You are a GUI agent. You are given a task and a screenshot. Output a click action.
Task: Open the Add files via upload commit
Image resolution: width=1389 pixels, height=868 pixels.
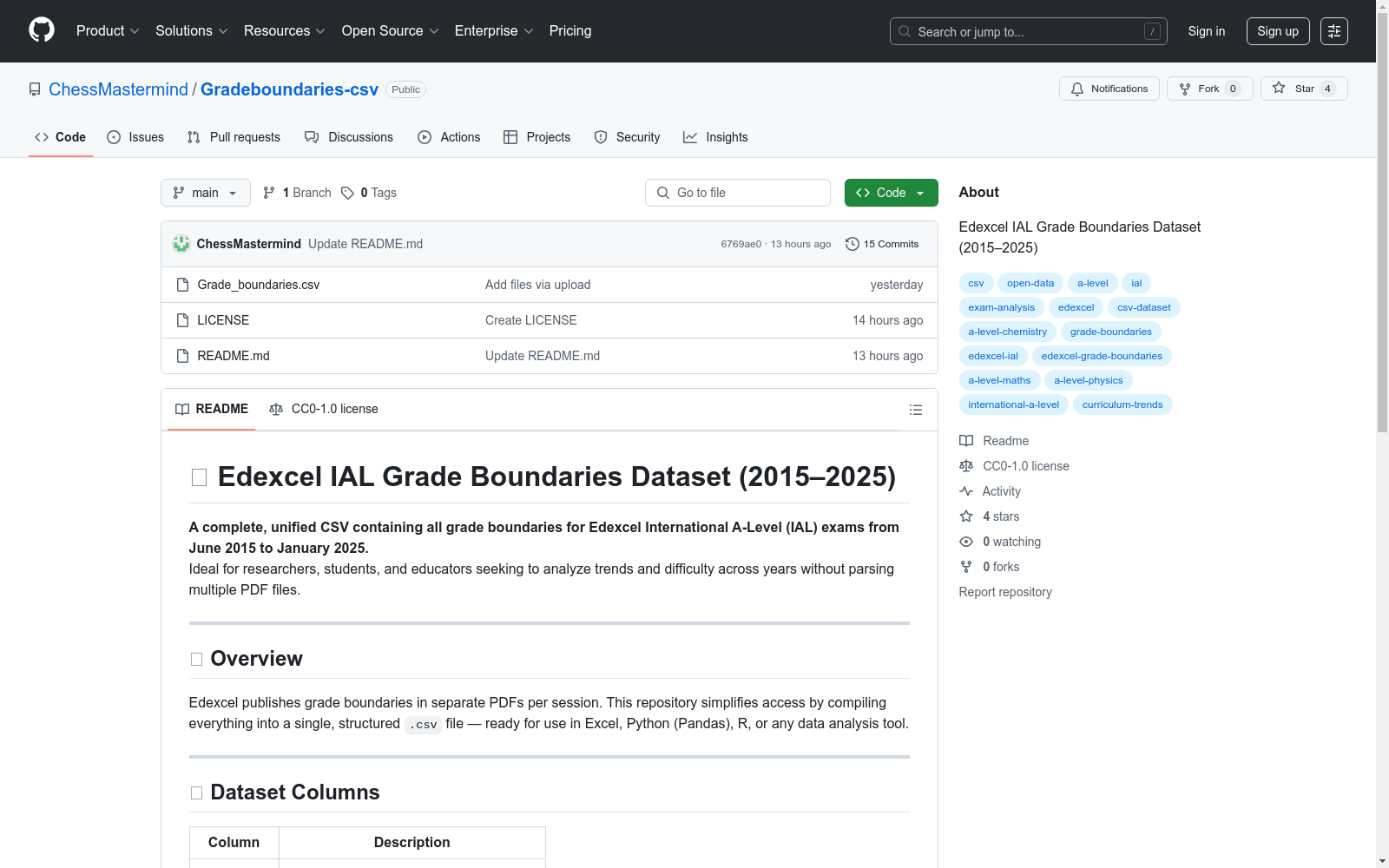pos(537,285)
